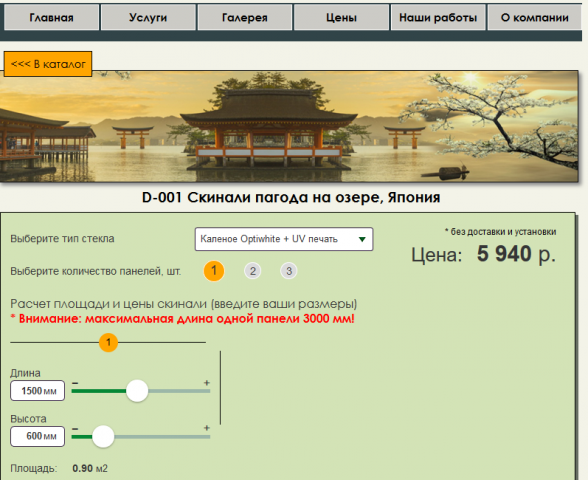Open the glass type dropdown

click(x=284, y=239)
